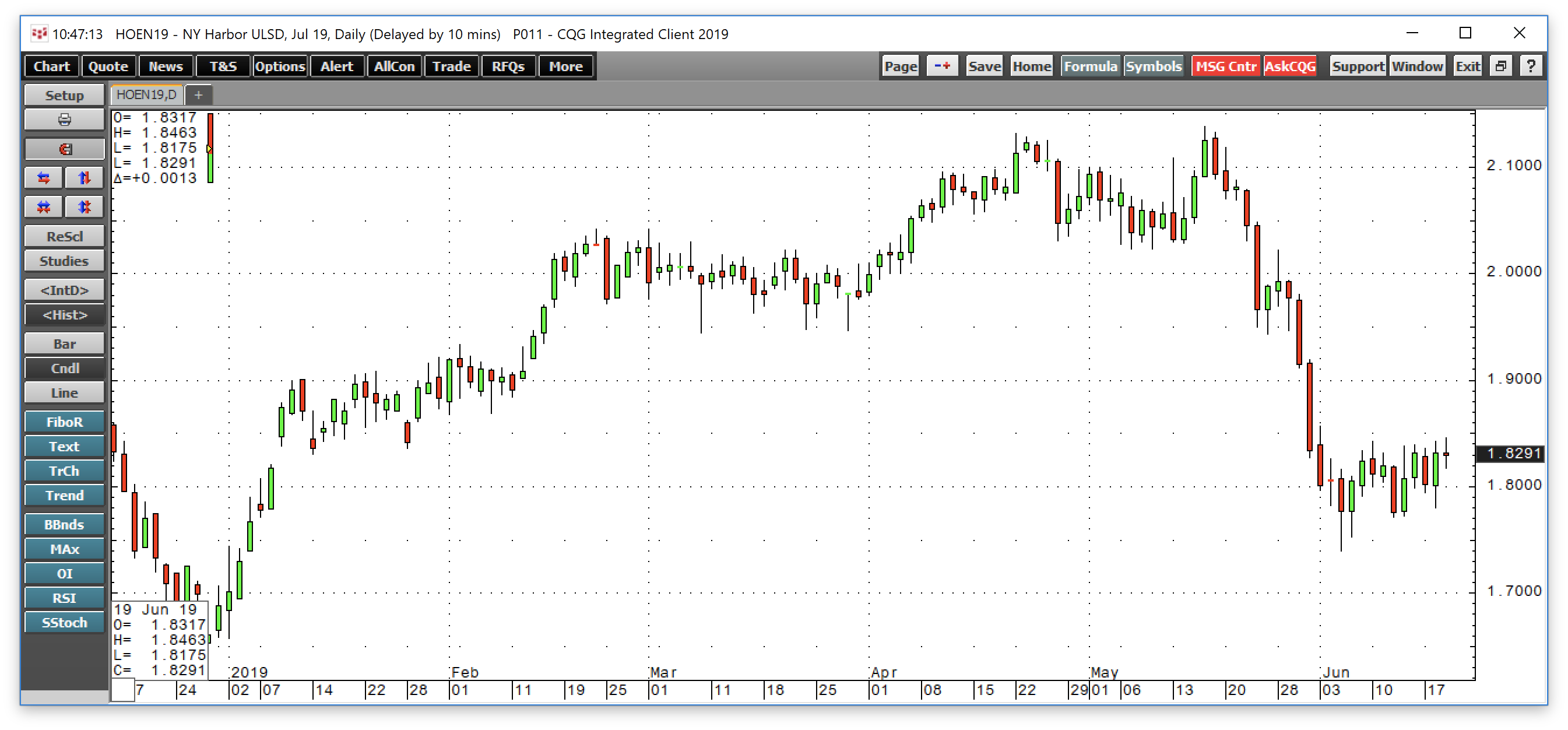Select the Trend line tool
The image size is (1568, 730).
(64, 496)
